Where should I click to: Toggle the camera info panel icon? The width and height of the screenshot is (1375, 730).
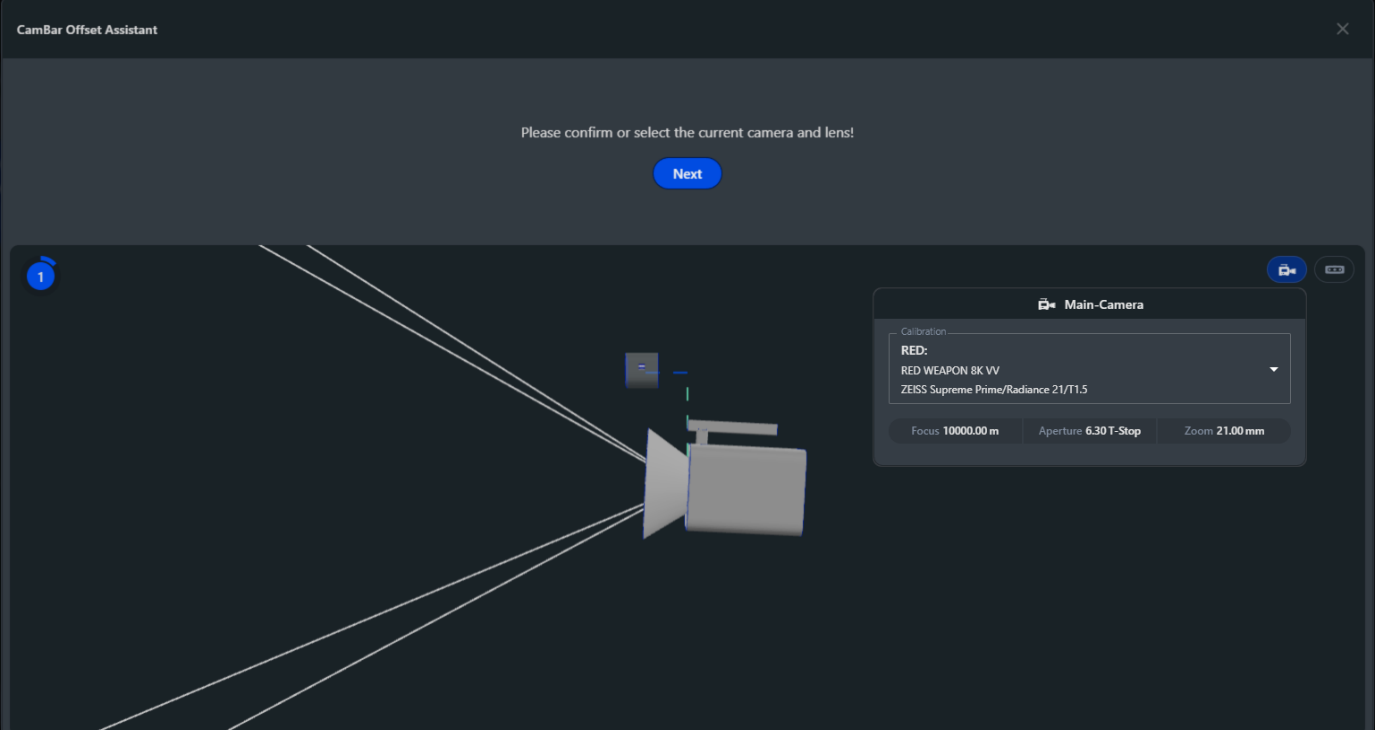pos(1287,270)
